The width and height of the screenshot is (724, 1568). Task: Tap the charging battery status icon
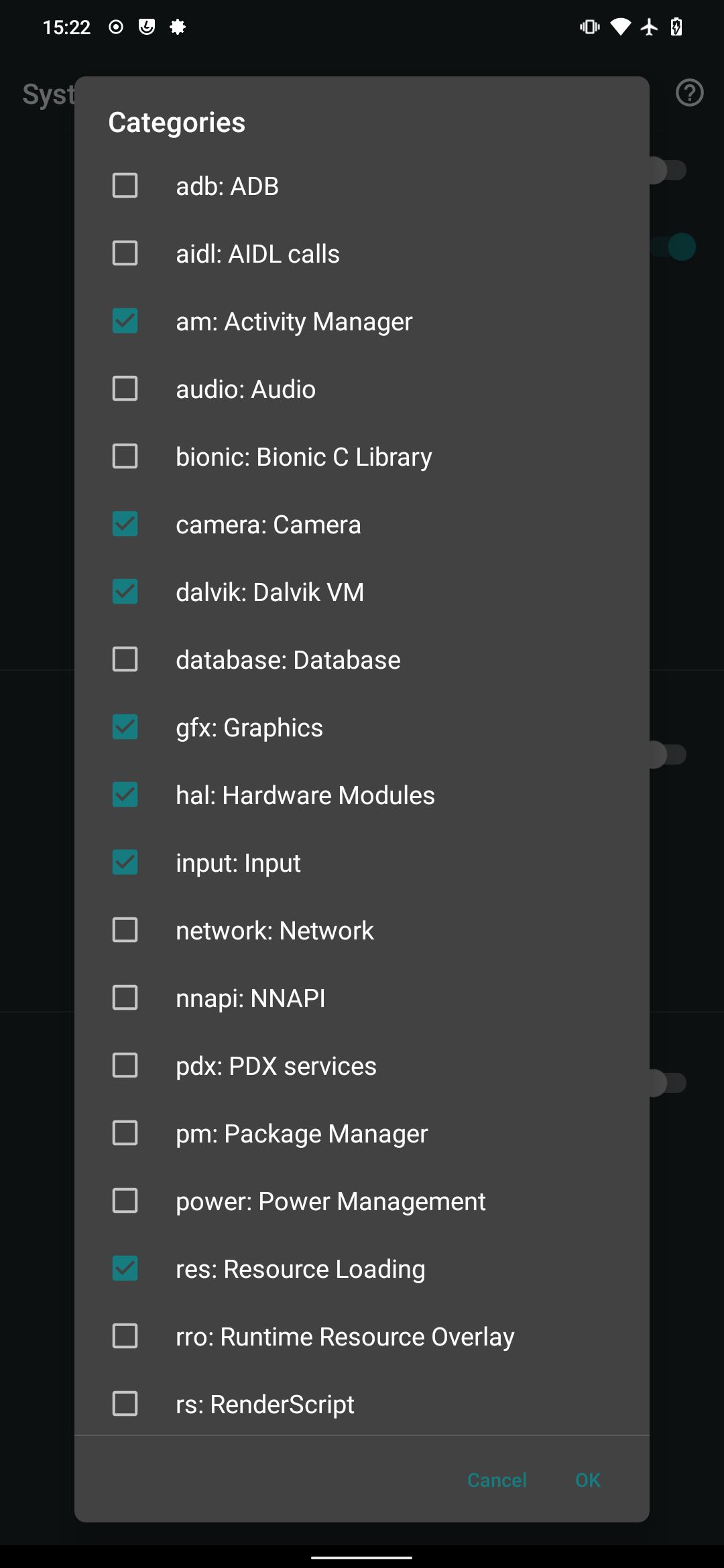tap(676, 27)
